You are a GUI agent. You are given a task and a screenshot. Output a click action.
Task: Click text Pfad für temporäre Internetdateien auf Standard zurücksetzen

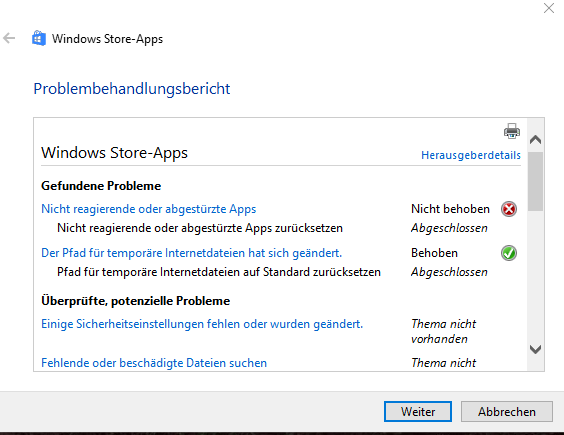tap(219, 272)
